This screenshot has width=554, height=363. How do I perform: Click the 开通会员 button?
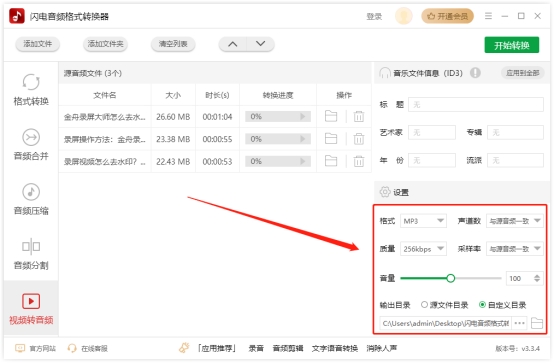click(x=447, y=16)
